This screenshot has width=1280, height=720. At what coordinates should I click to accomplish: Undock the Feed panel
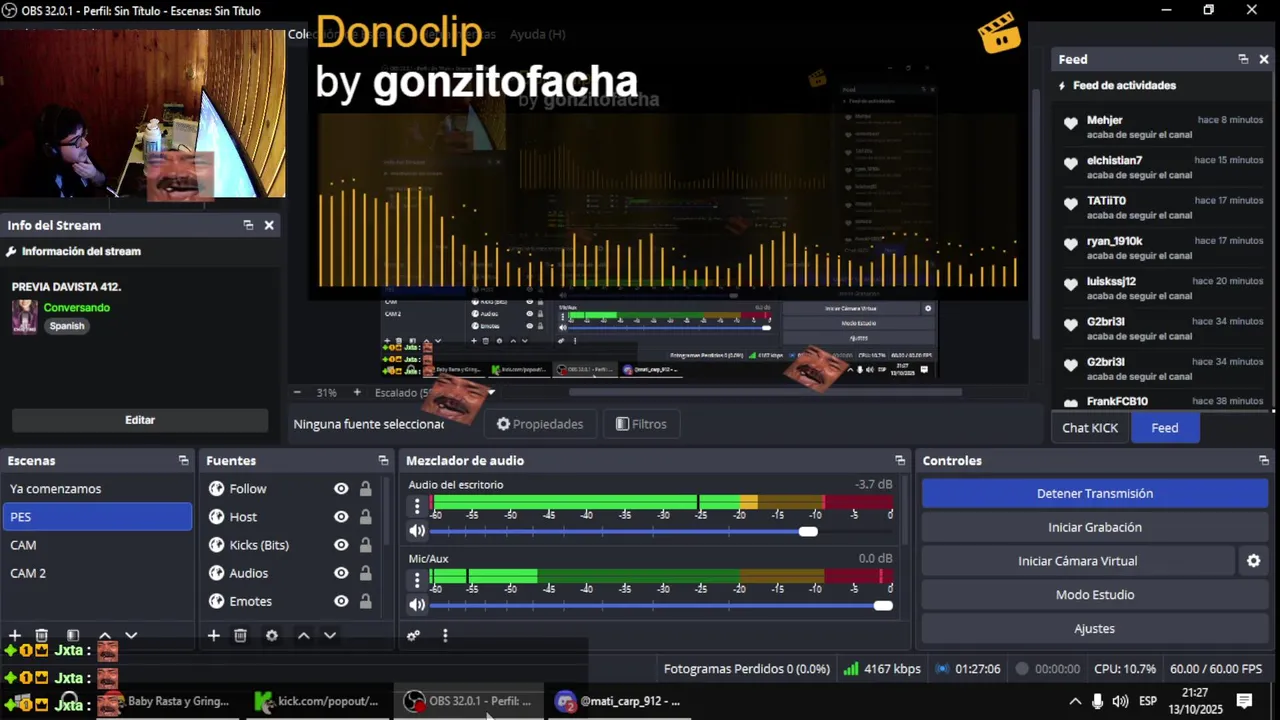click(x=1243, y=59)
